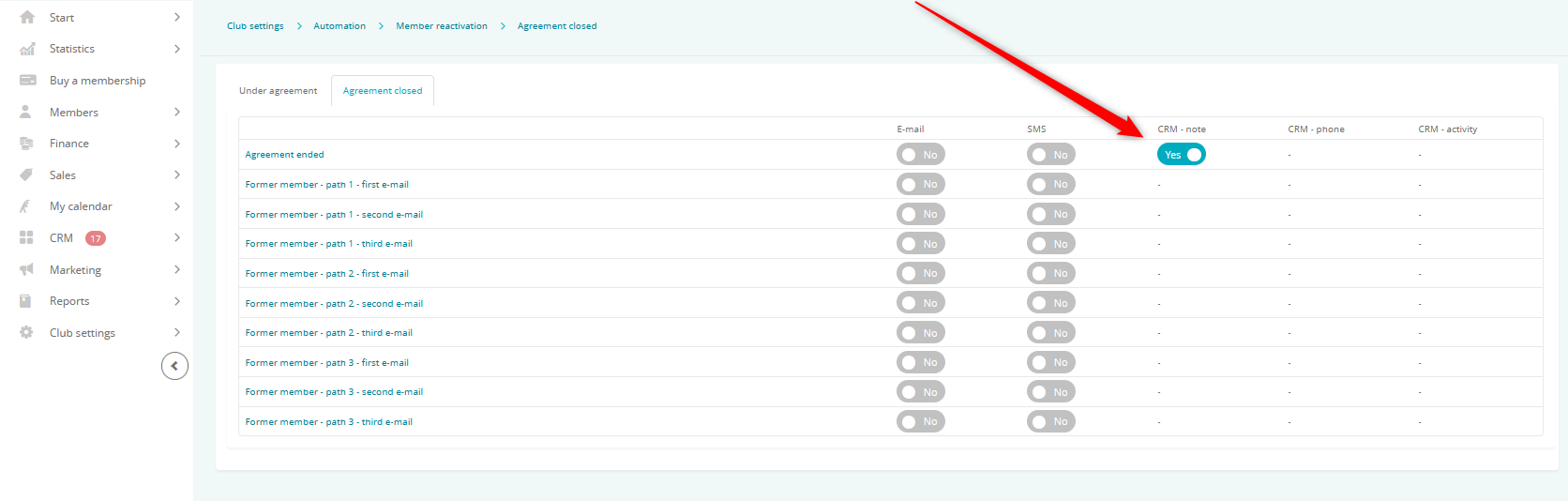1568x501 pixels.
Task: Expand the Statistics menu chevron
Action: tap(177, 49)
